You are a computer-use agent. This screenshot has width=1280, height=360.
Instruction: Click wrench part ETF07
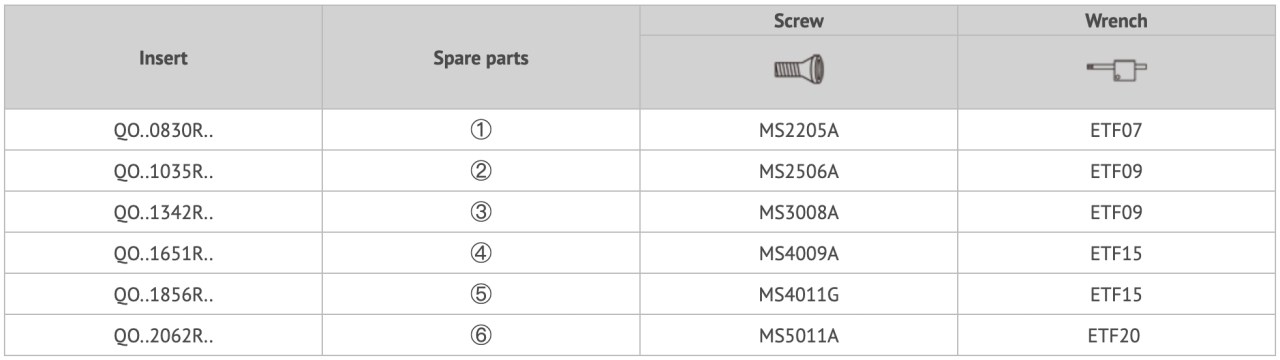coord(1115,130)
